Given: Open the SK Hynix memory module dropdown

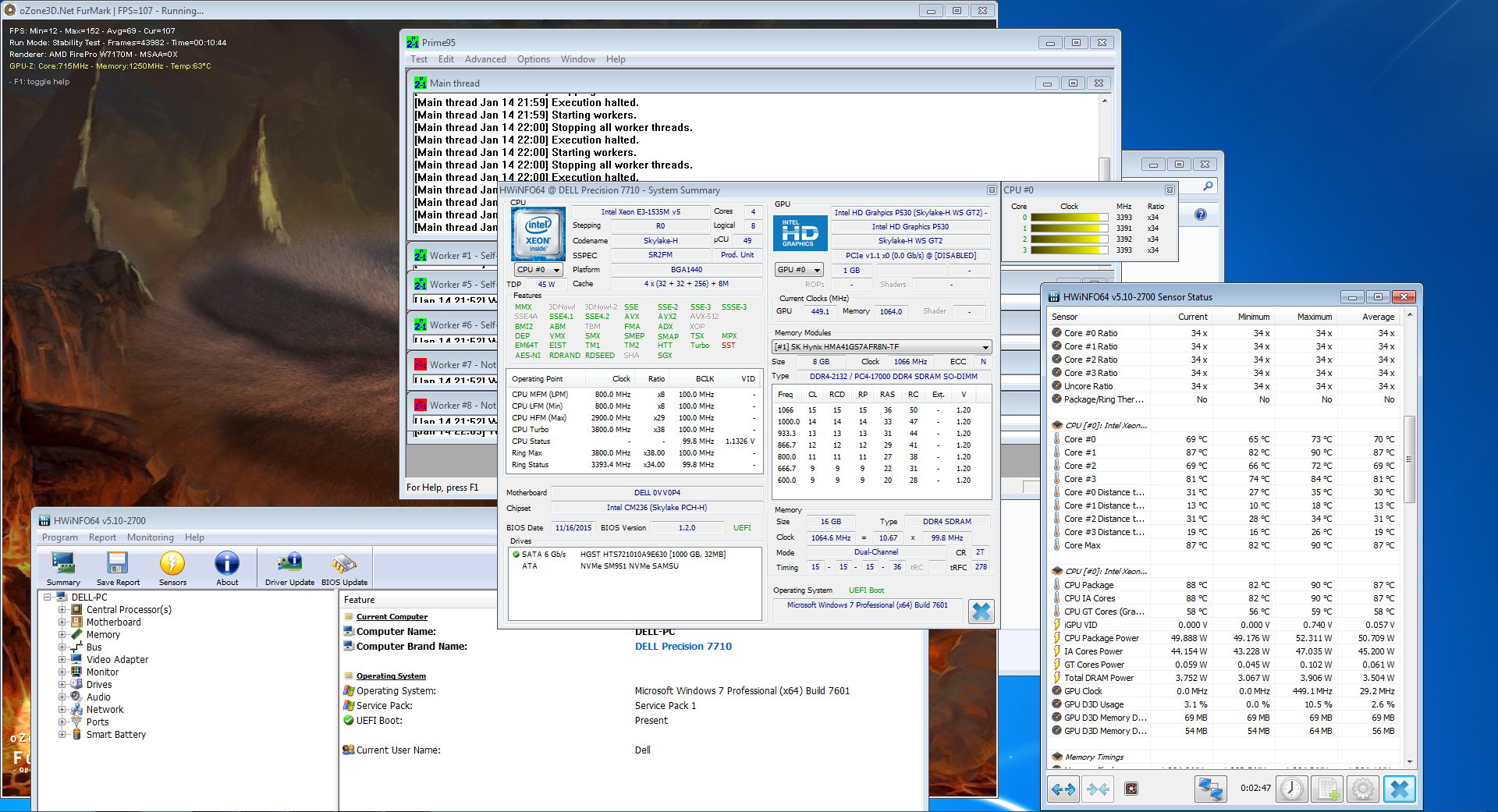Looking at the screenshot, I should pos(882,347).
